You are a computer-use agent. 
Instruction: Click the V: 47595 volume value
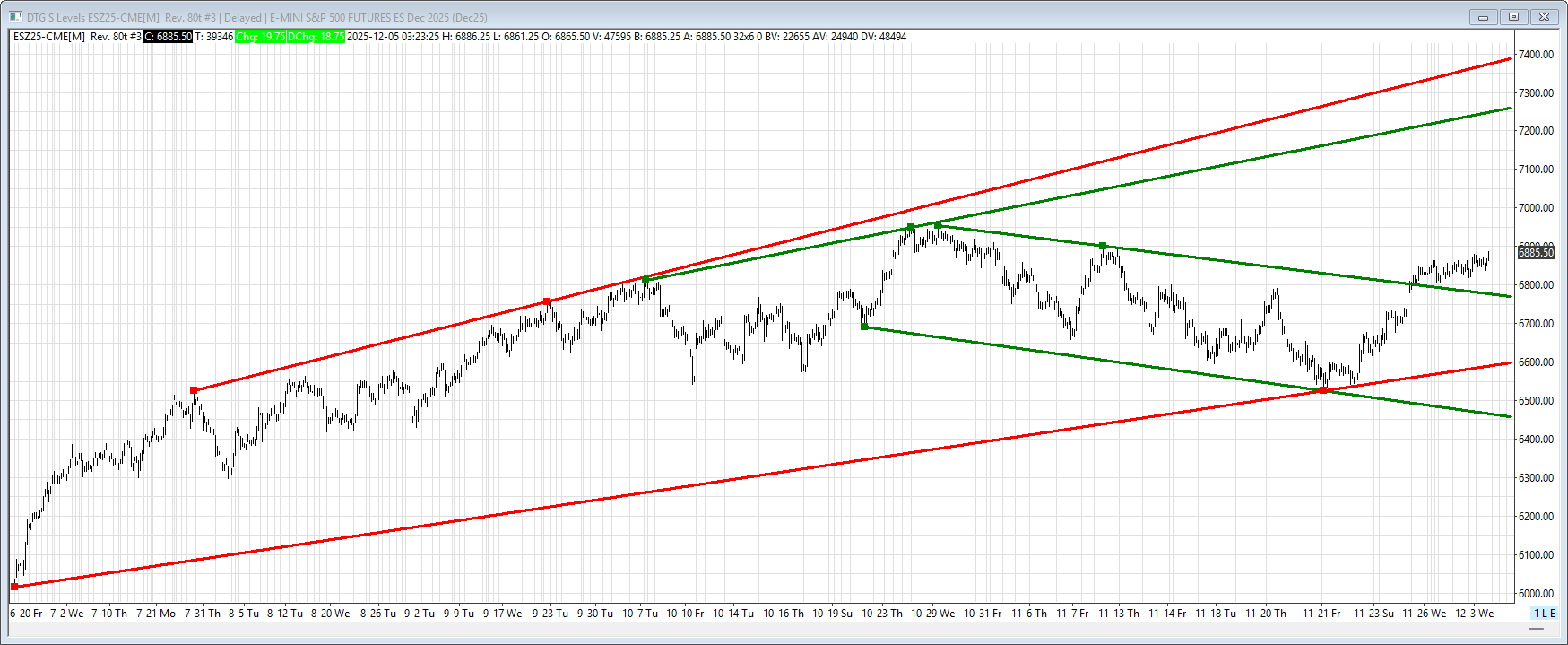click(x=611, y=37)
